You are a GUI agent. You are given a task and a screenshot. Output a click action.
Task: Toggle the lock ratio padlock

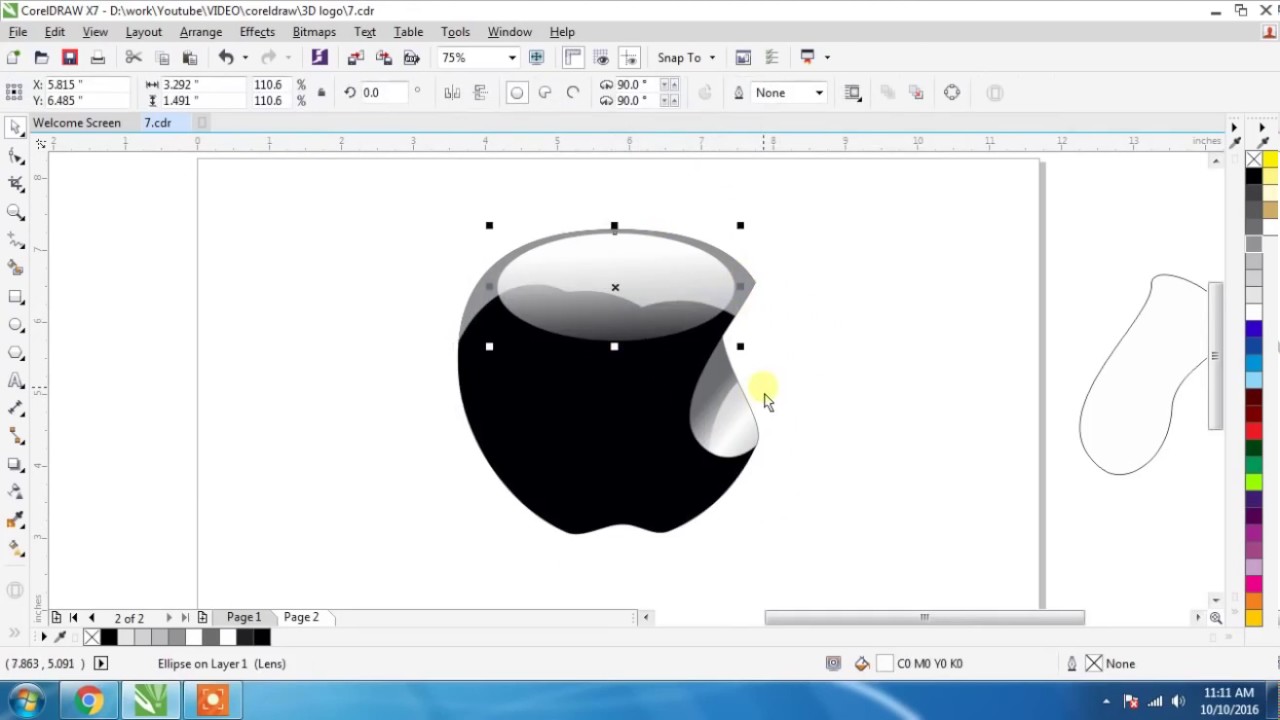coord(321,93)
